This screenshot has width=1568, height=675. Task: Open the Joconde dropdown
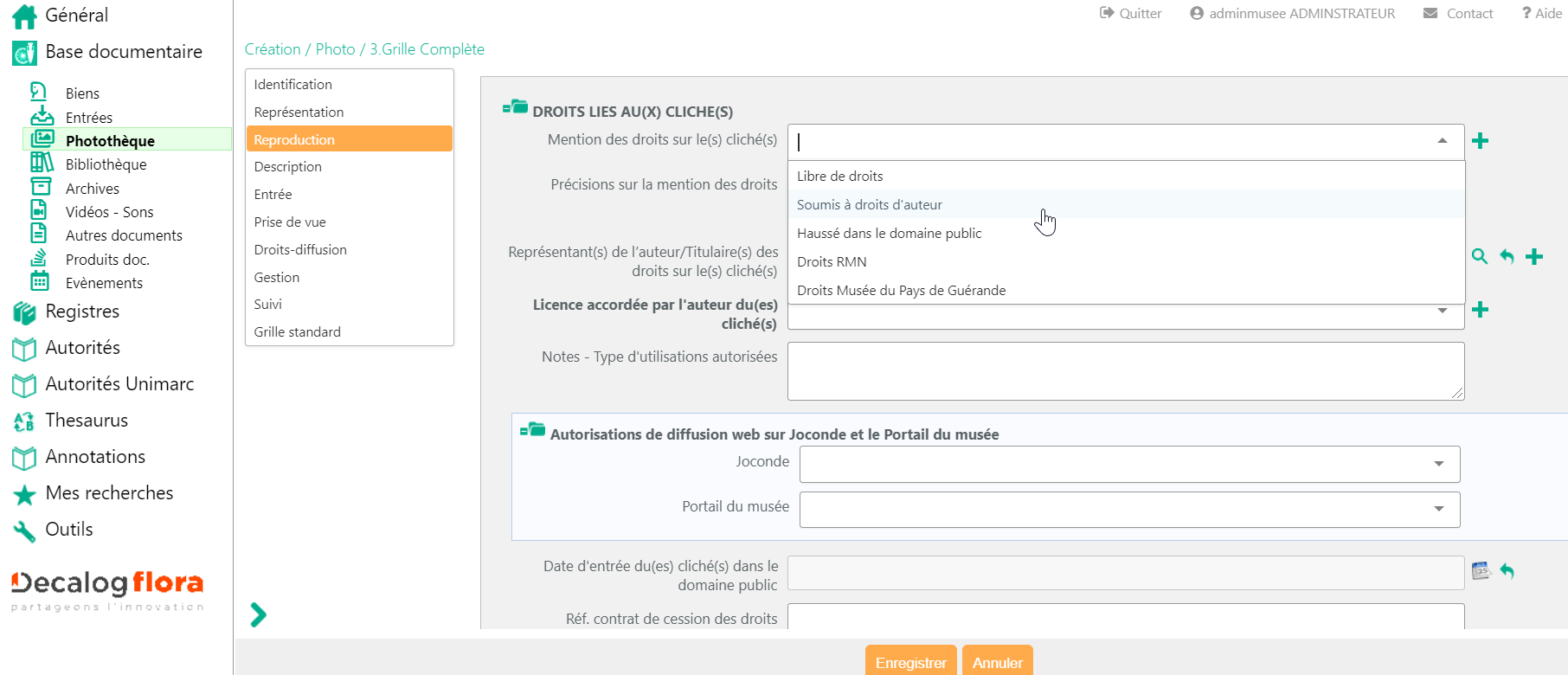[x=1129, y=464]
